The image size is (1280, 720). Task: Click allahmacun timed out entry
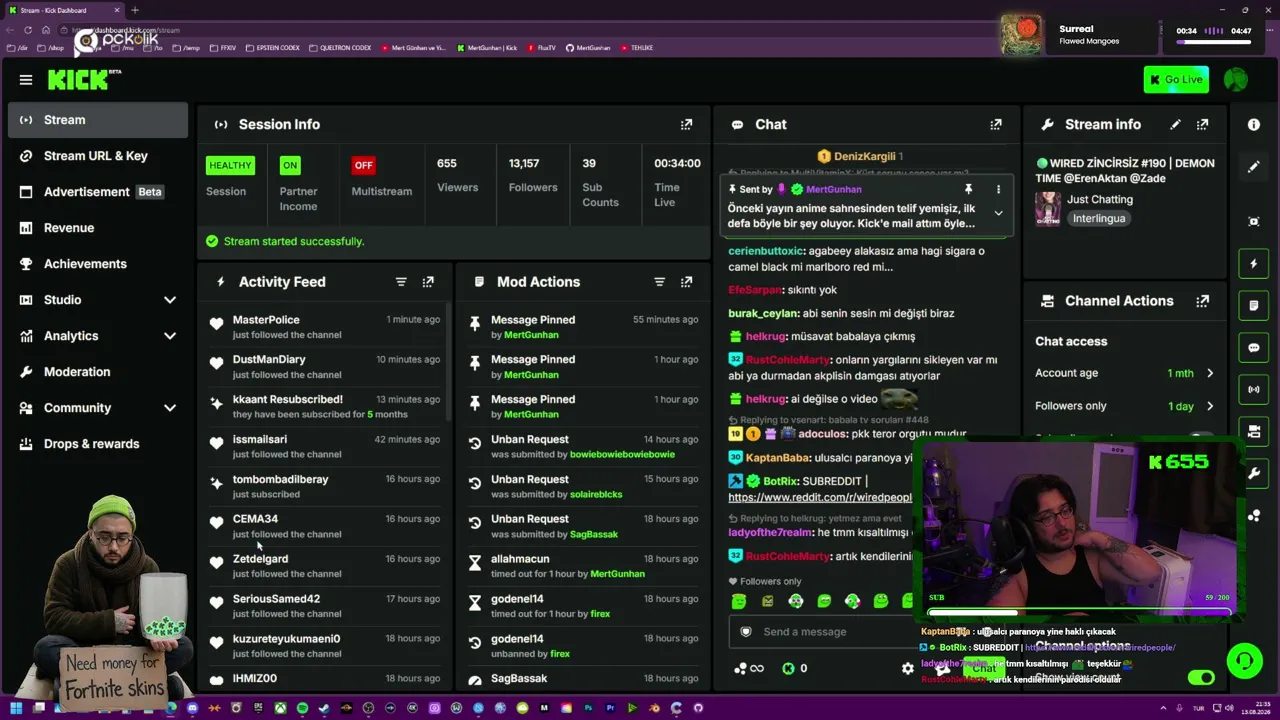coord(582,566)
